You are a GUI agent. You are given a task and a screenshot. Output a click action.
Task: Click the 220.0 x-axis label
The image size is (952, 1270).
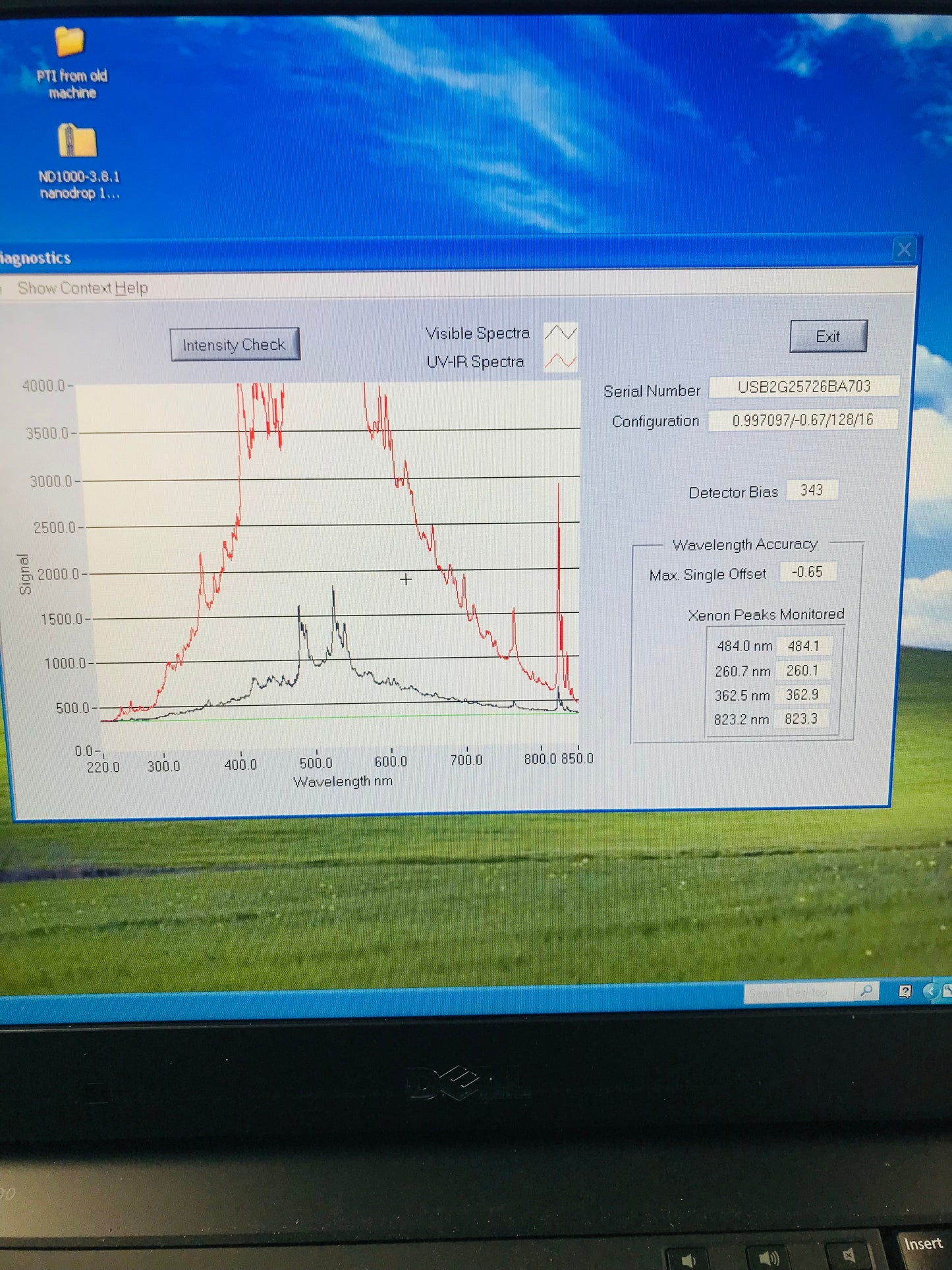click(103, 767)
